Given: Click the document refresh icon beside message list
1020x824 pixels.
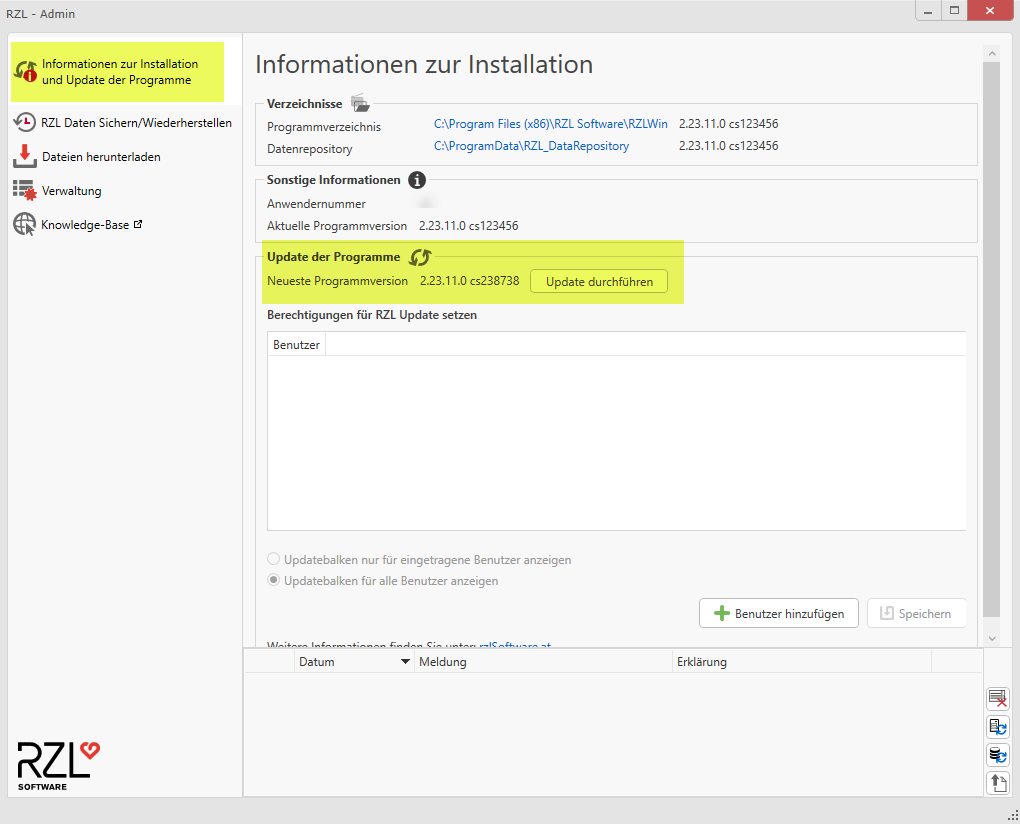Looking at the screenshot, I should point(997,727).
